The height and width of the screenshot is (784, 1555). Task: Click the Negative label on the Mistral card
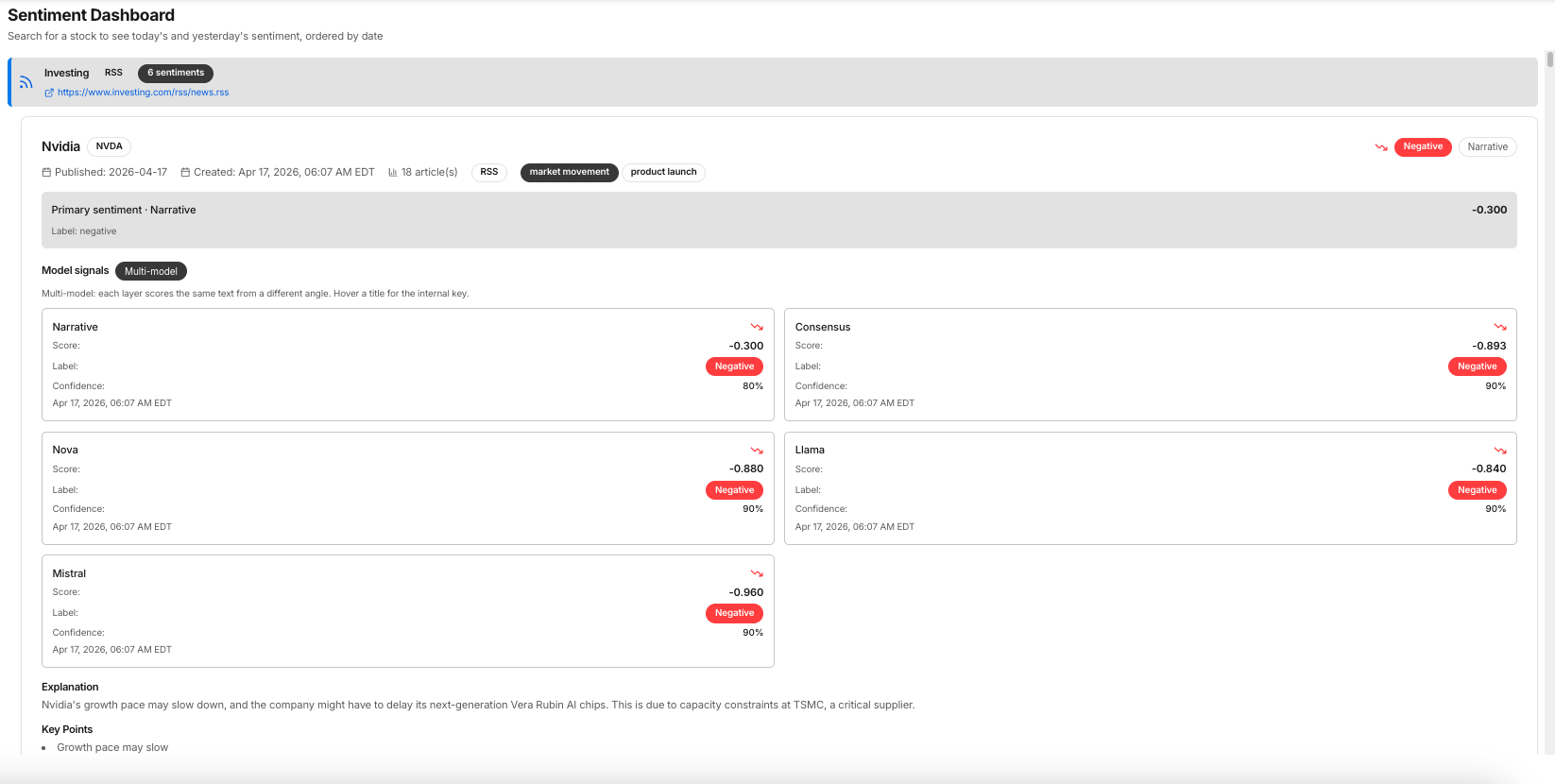[x=734, y=613]
